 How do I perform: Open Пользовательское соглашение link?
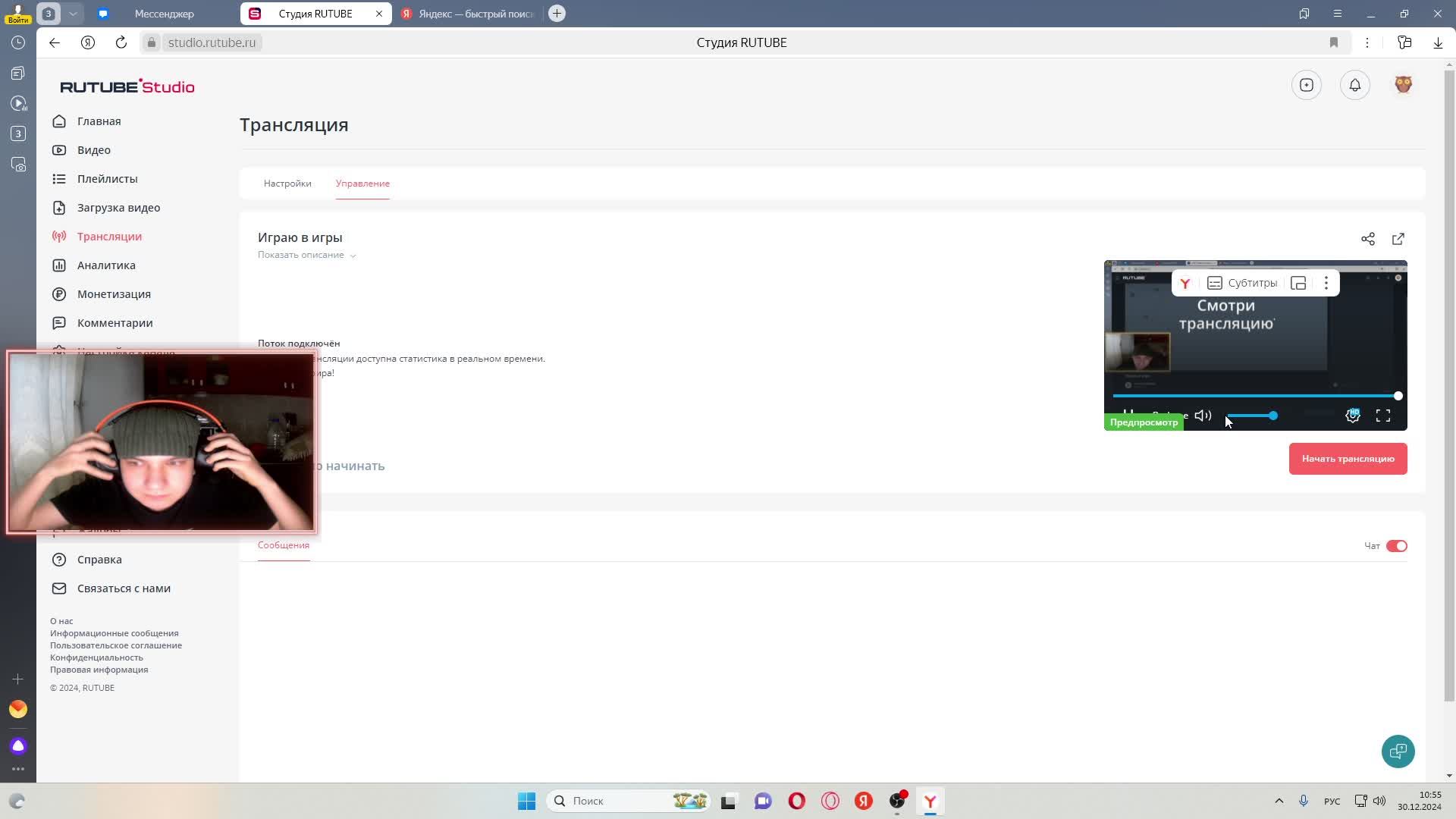[116, 645]
